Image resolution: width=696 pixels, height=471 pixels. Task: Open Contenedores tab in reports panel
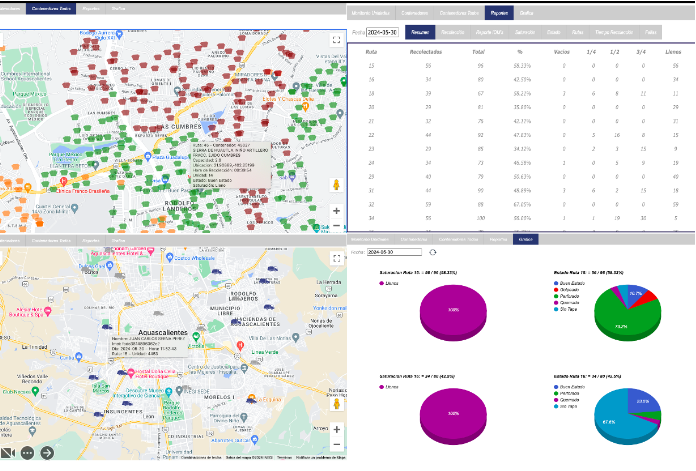pos(415,13)
